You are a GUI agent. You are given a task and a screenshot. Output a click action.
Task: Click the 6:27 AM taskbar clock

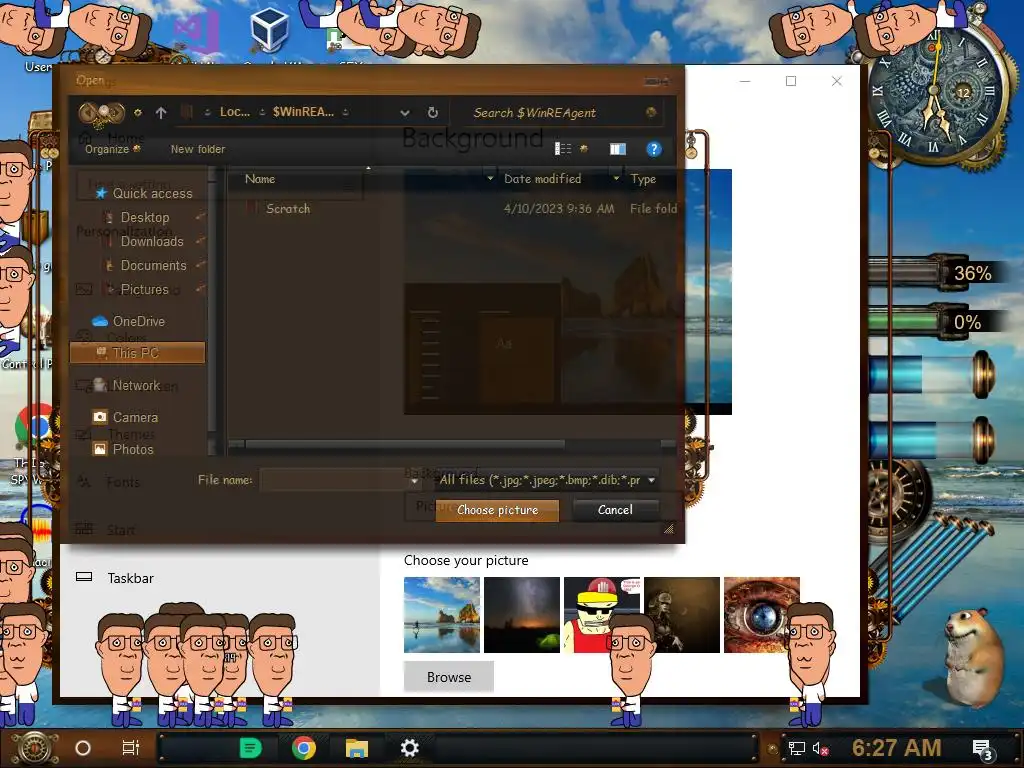pos(896,748)
